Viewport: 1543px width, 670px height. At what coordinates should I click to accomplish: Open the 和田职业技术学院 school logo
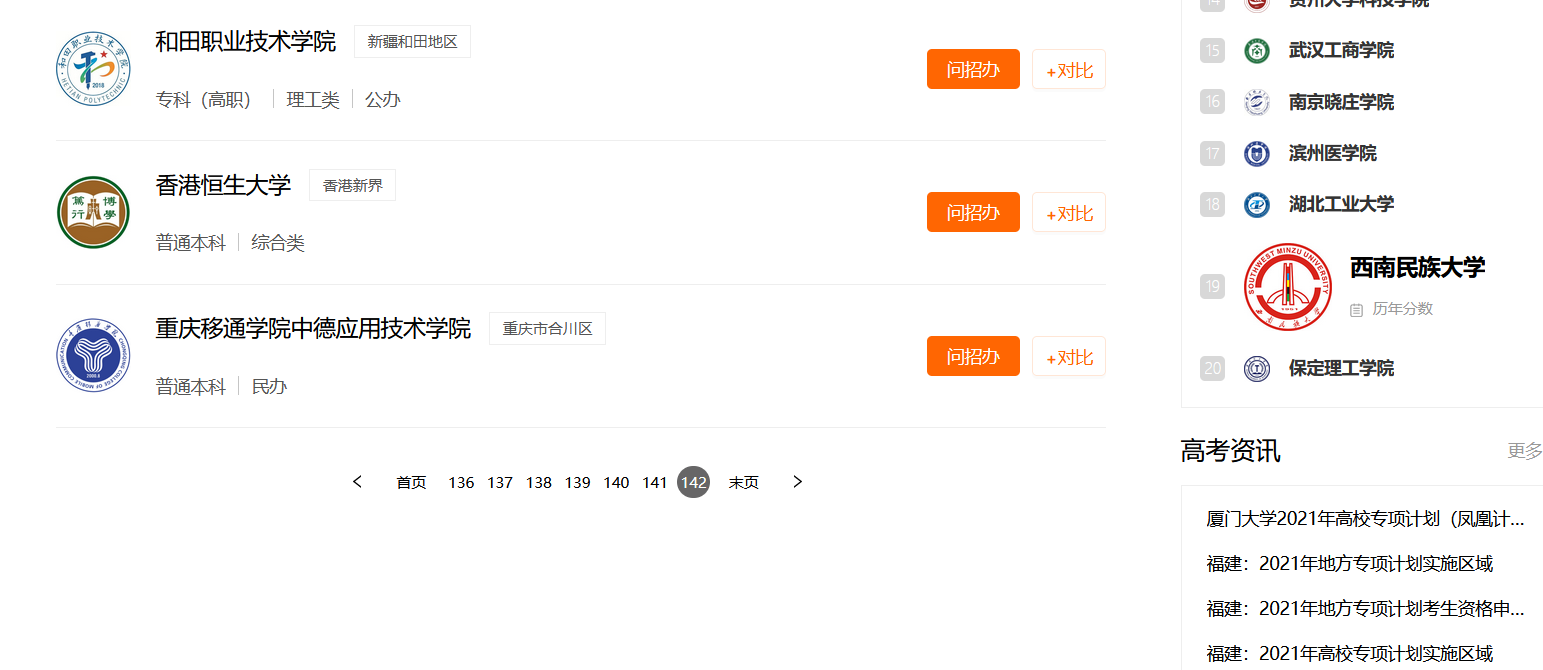click(93, 68)
